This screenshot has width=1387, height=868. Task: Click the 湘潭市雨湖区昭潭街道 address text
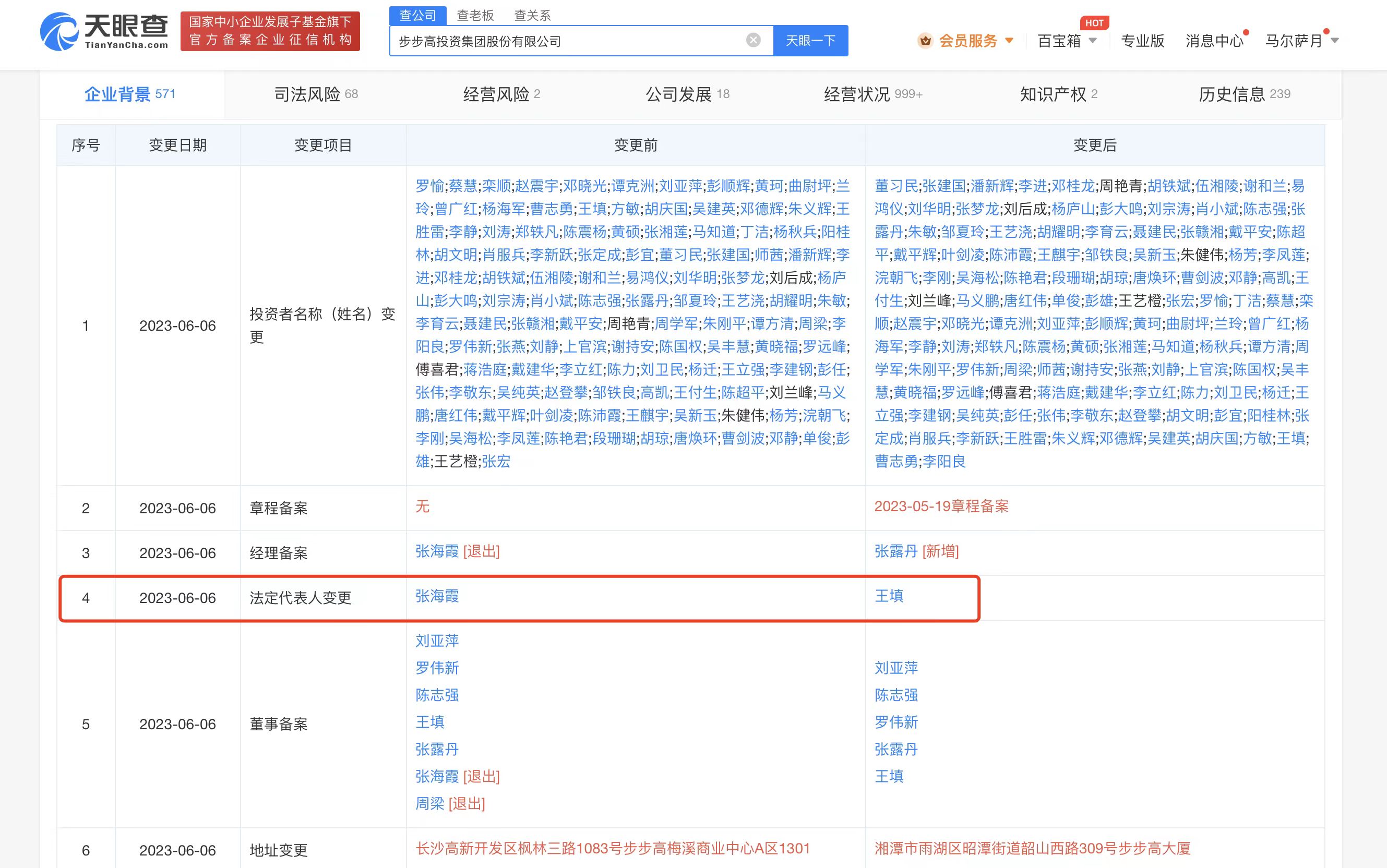point(1033,849)
